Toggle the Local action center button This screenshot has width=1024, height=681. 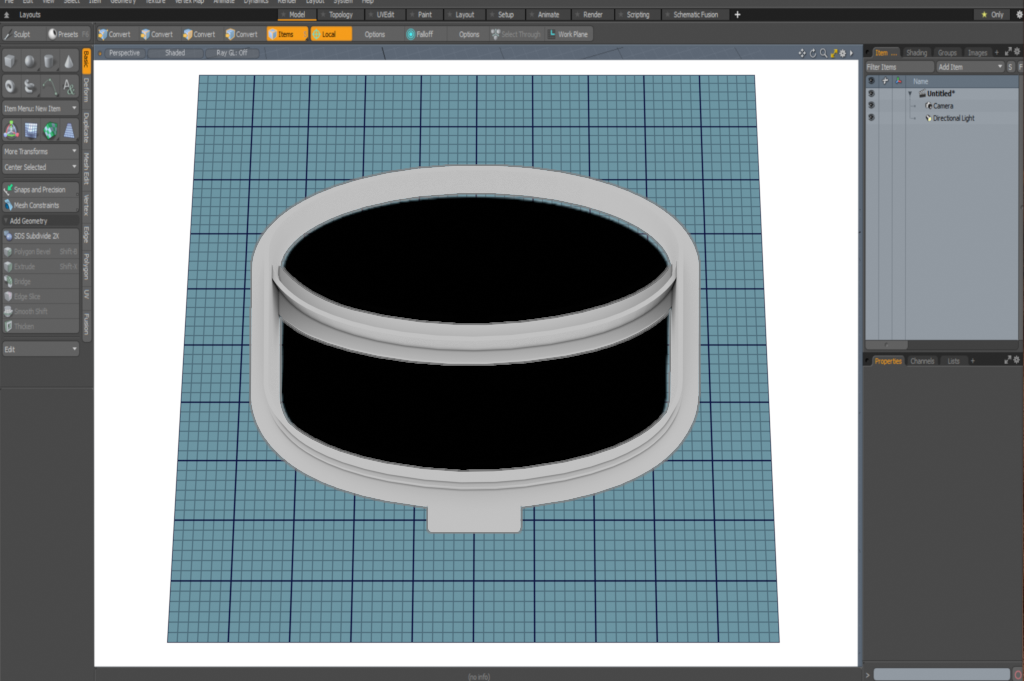point(330,34)
